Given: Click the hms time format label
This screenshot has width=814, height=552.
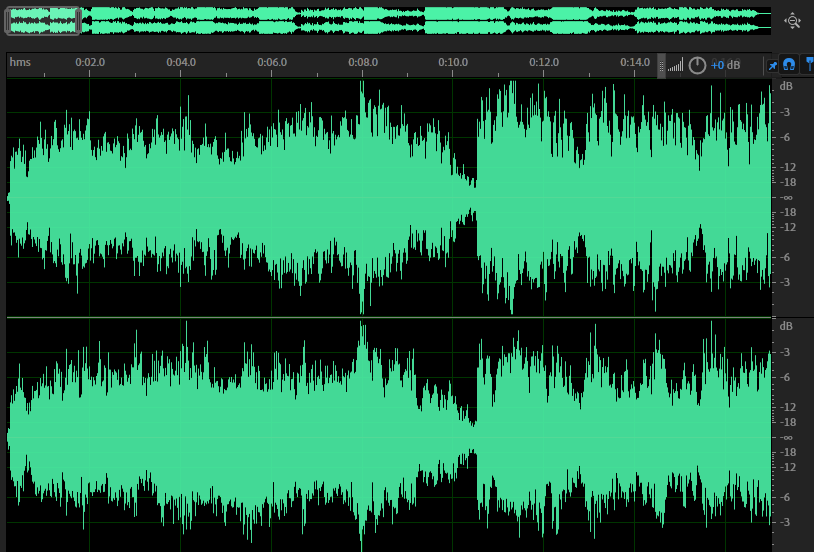Looking at the screenshot, I should pos(20,62).
